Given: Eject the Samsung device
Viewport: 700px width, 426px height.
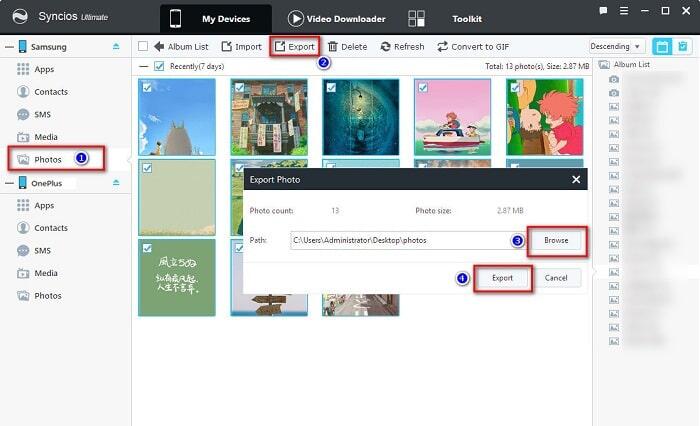Looking at the screenshot, I should 116,47.
